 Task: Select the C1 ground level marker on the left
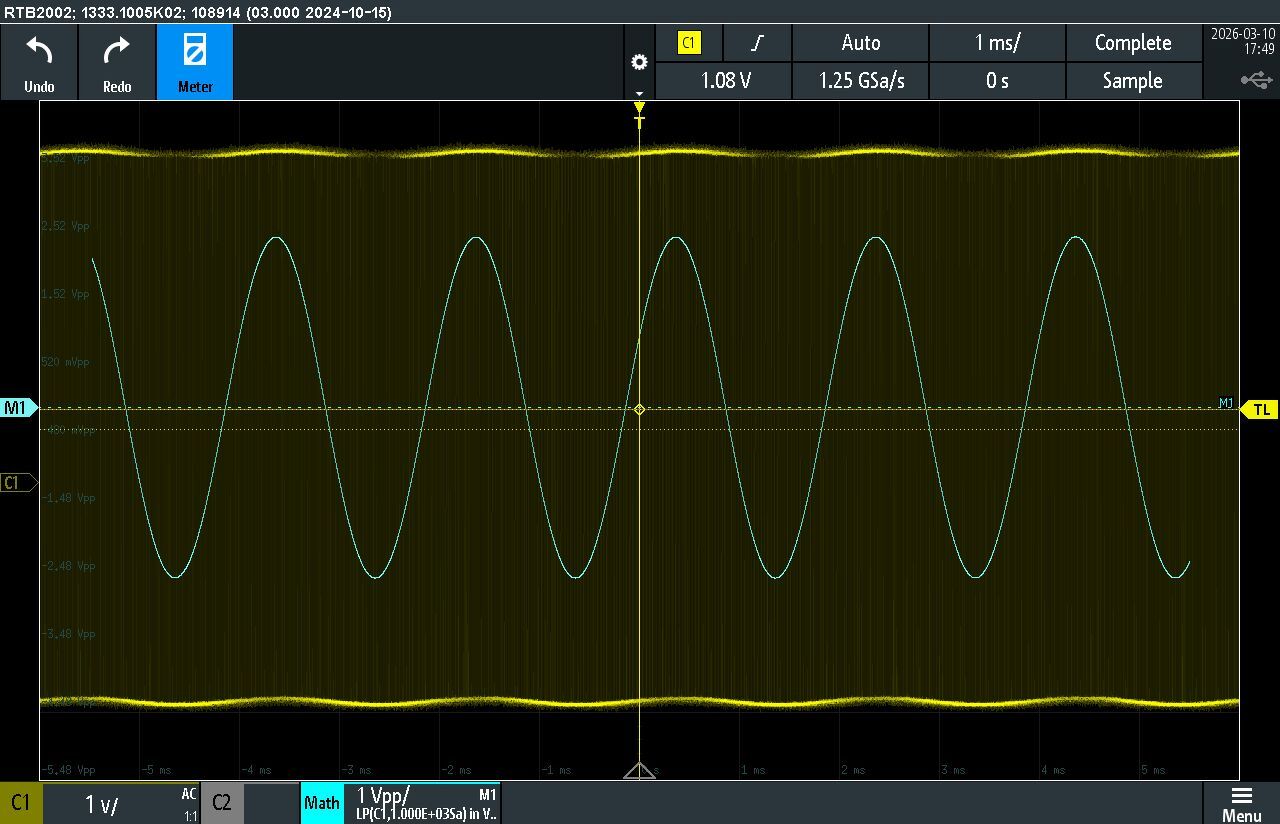17,483
